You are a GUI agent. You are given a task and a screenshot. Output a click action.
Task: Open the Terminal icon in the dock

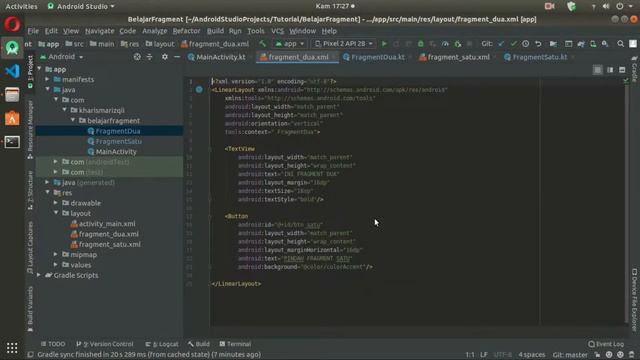[x=12, y=142]
